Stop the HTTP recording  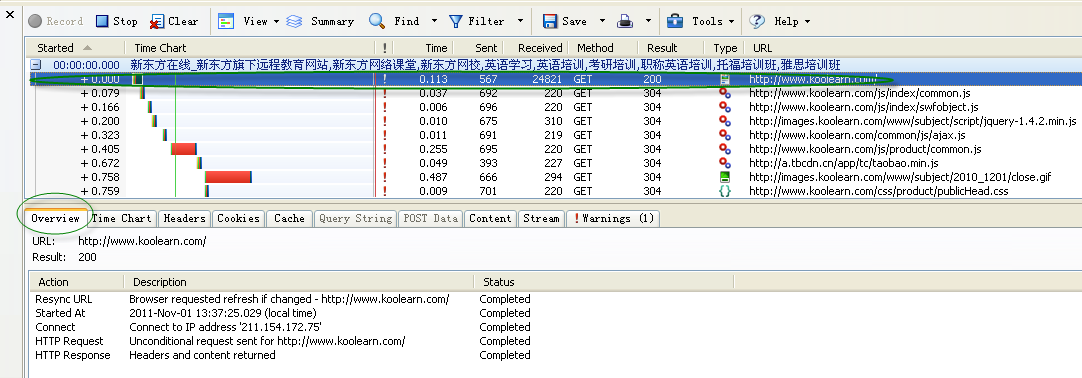pyautogui.click(x=117, y=21)
